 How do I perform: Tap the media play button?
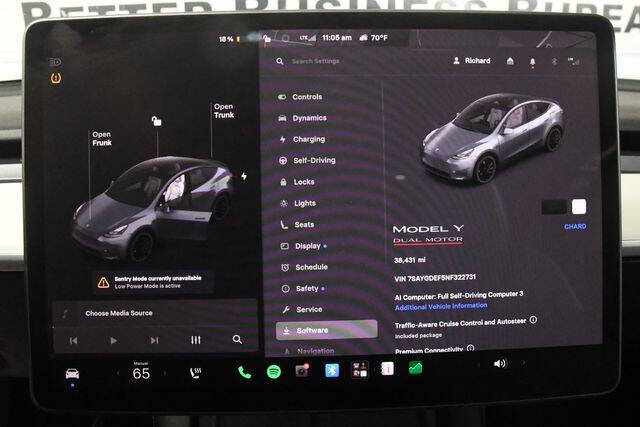tap(113, 340)
